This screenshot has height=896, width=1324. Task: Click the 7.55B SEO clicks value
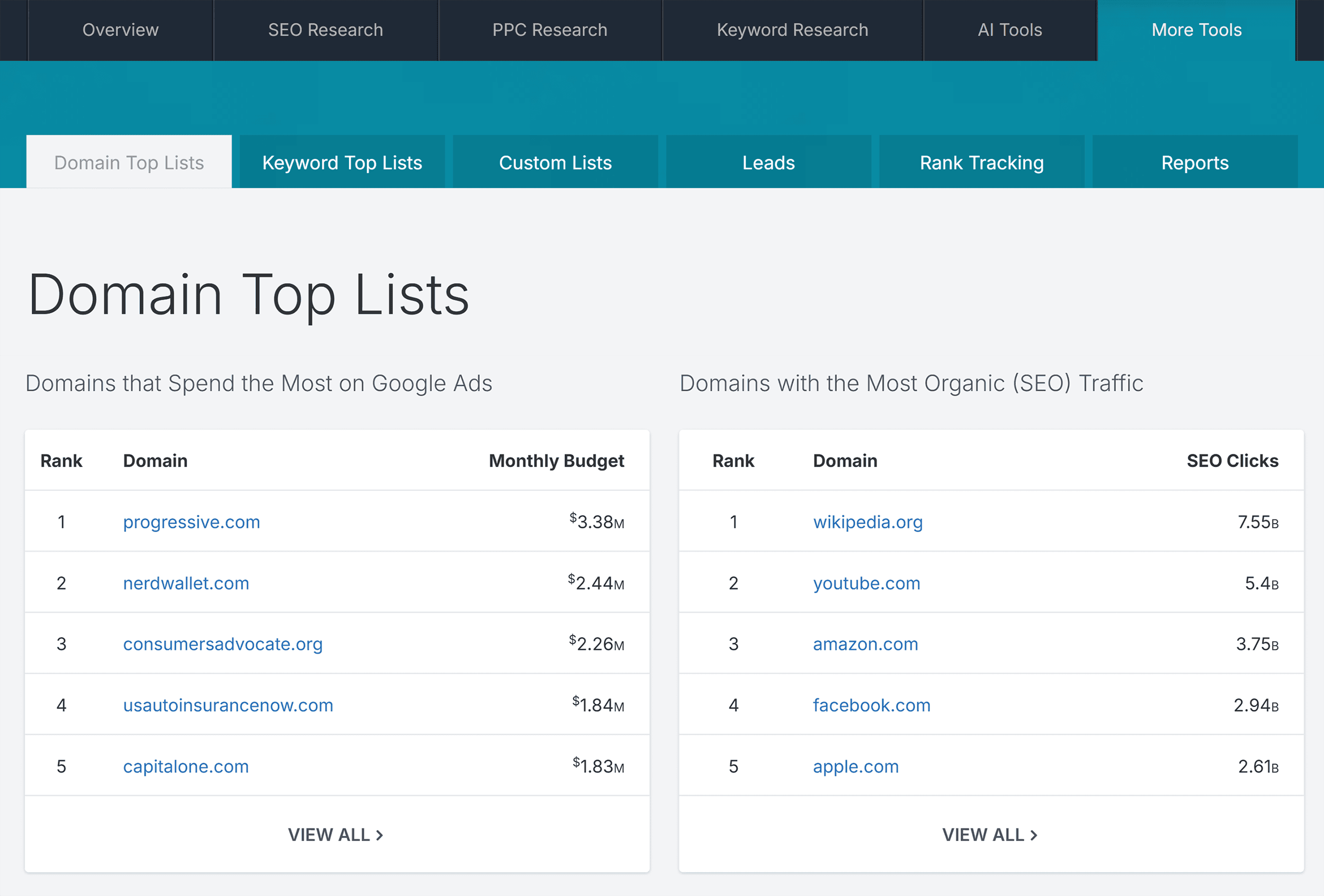pos(1258,522)
